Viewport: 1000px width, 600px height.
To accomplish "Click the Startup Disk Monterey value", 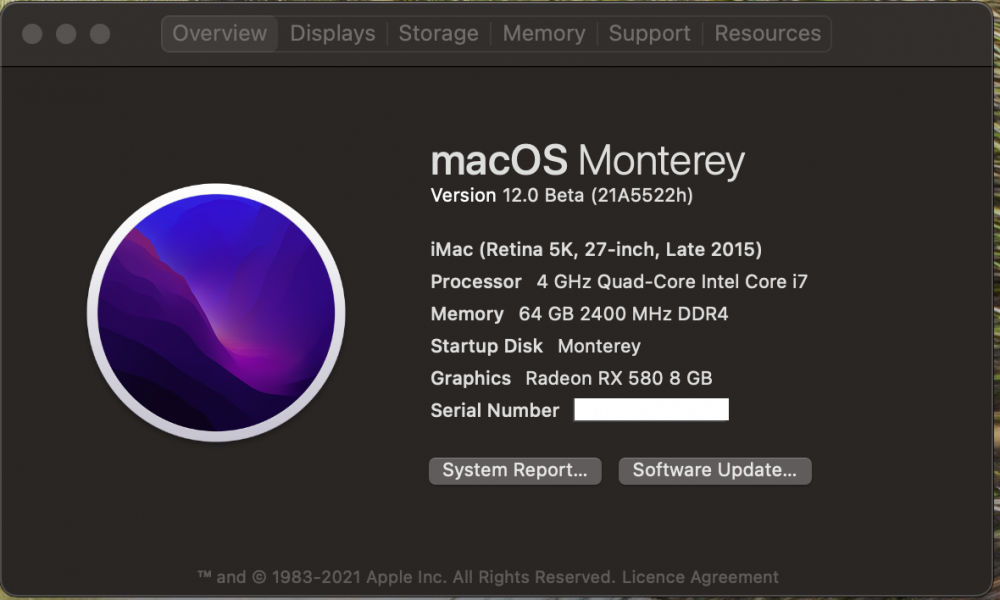I will pyautogui.click(x=599, y=346).
